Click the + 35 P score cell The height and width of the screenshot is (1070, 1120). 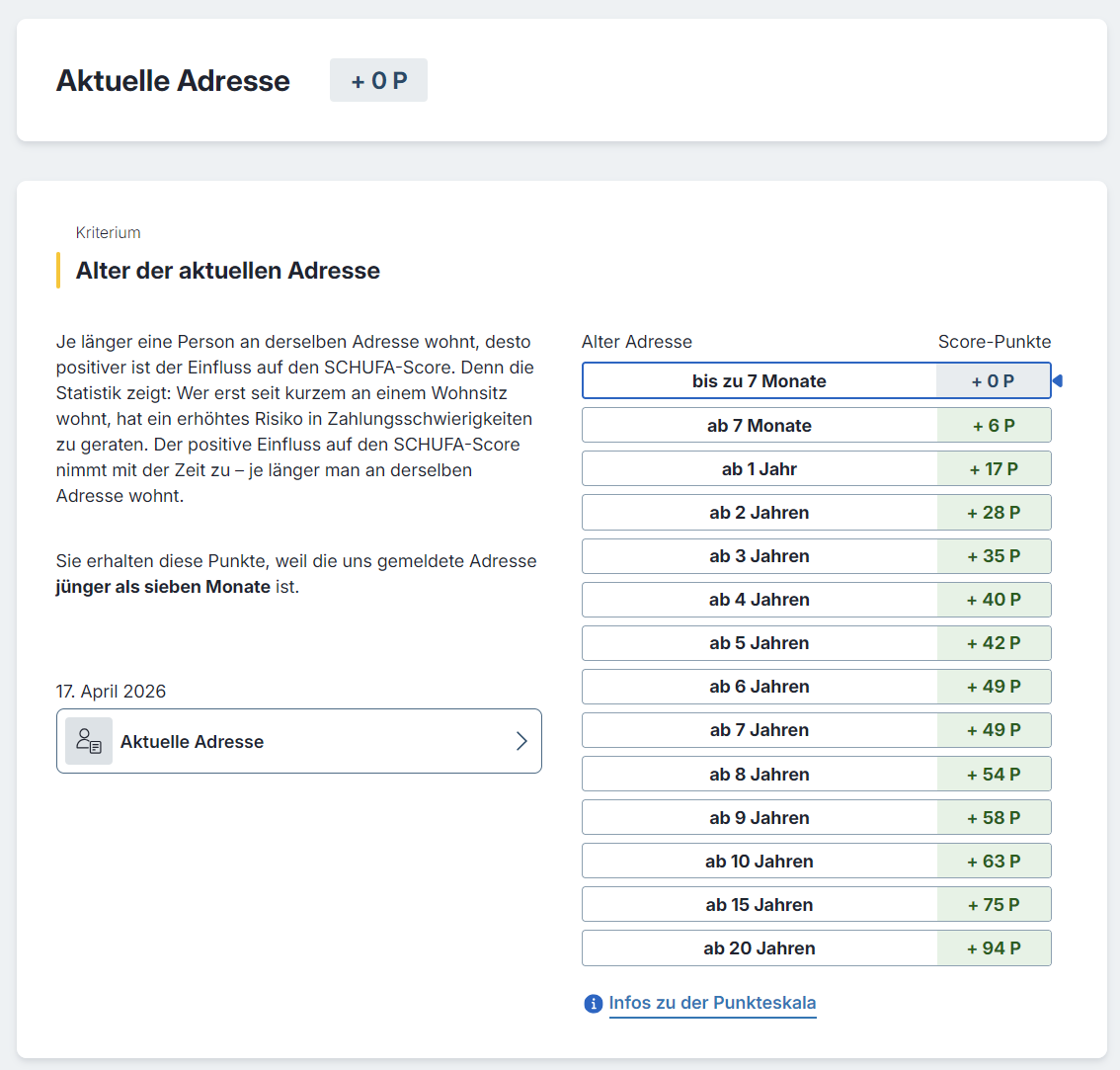click(x=994, y=556)
